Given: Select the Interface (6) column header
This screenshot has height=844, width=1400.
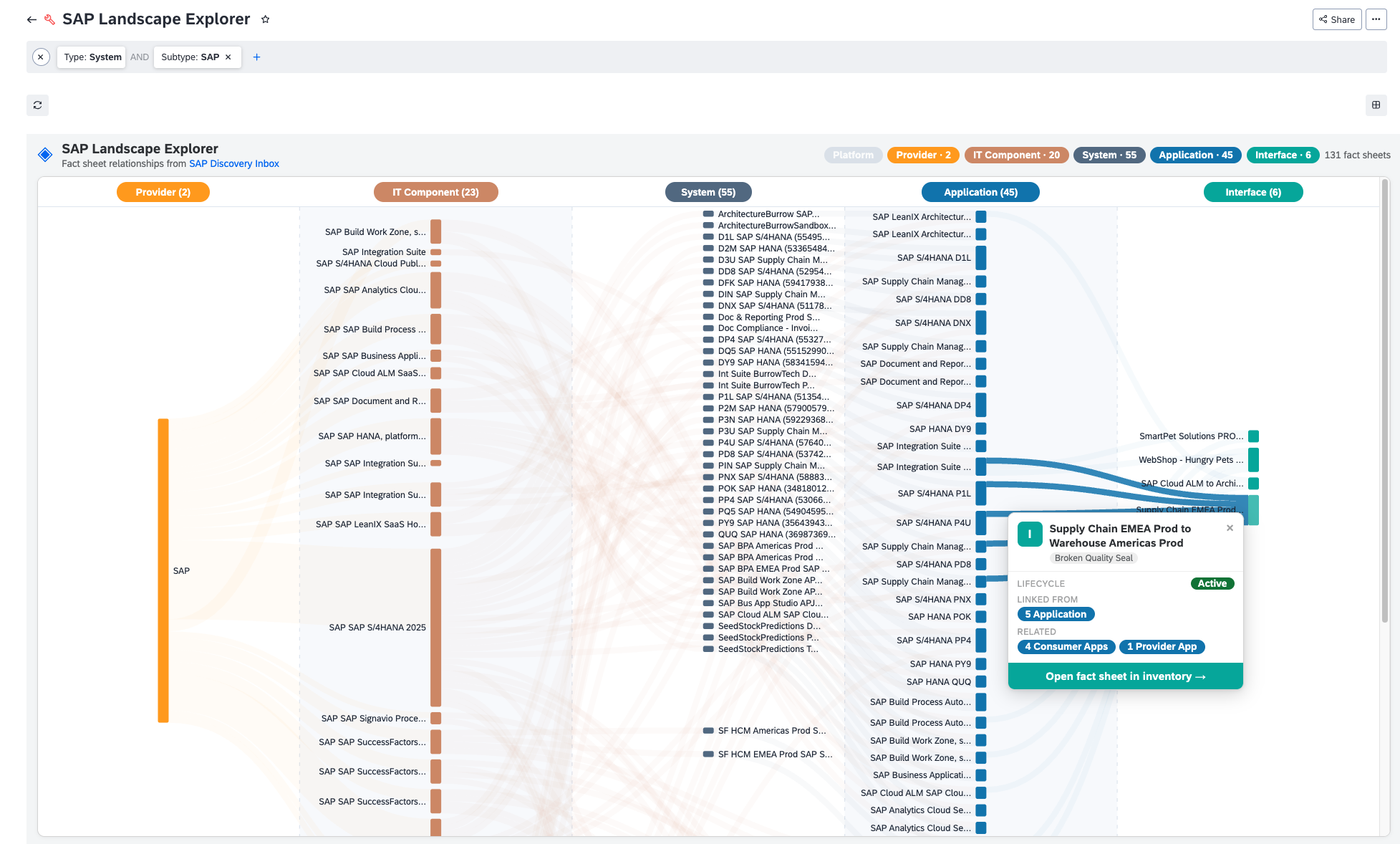Looking at the screenshot, I should 1253,192.
